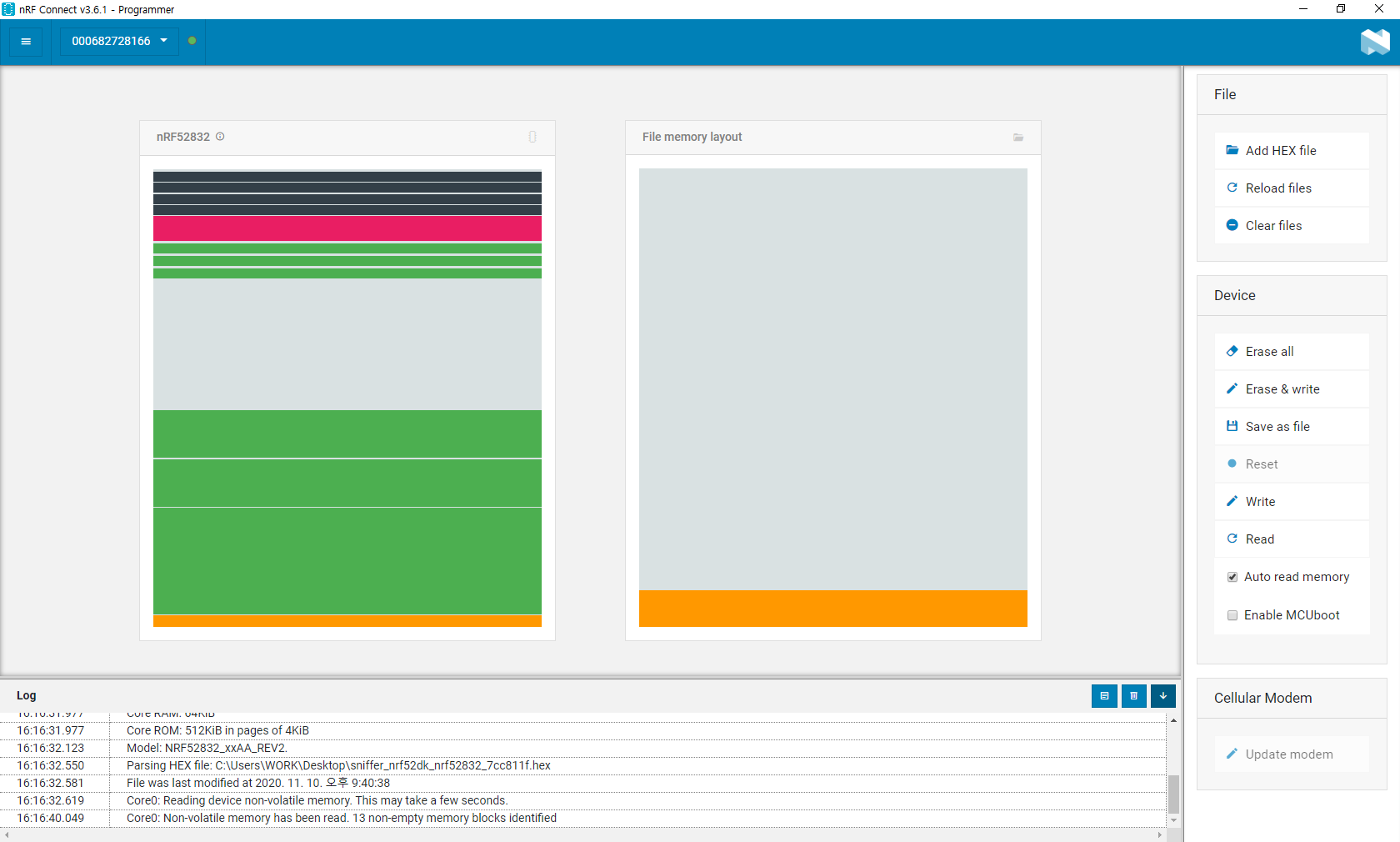Screen dimensions: 1400x842
Task: Click the File section heading
Action: pyautogui.click(x=1225, y=94)
